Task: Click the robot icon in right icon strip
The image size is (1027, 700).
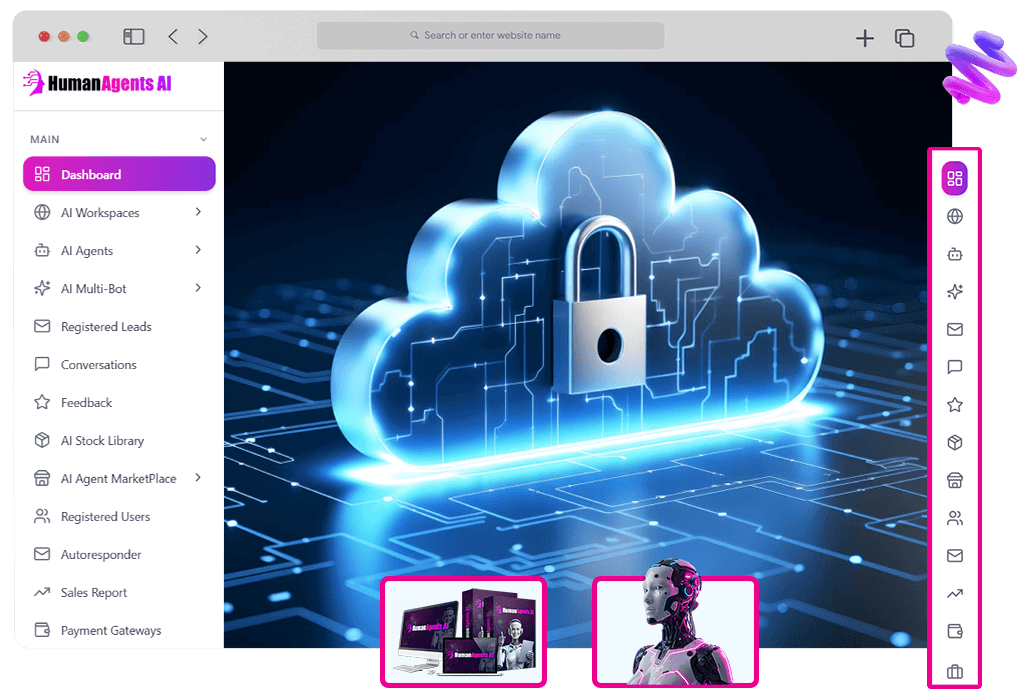Action: tap(954, 254)
